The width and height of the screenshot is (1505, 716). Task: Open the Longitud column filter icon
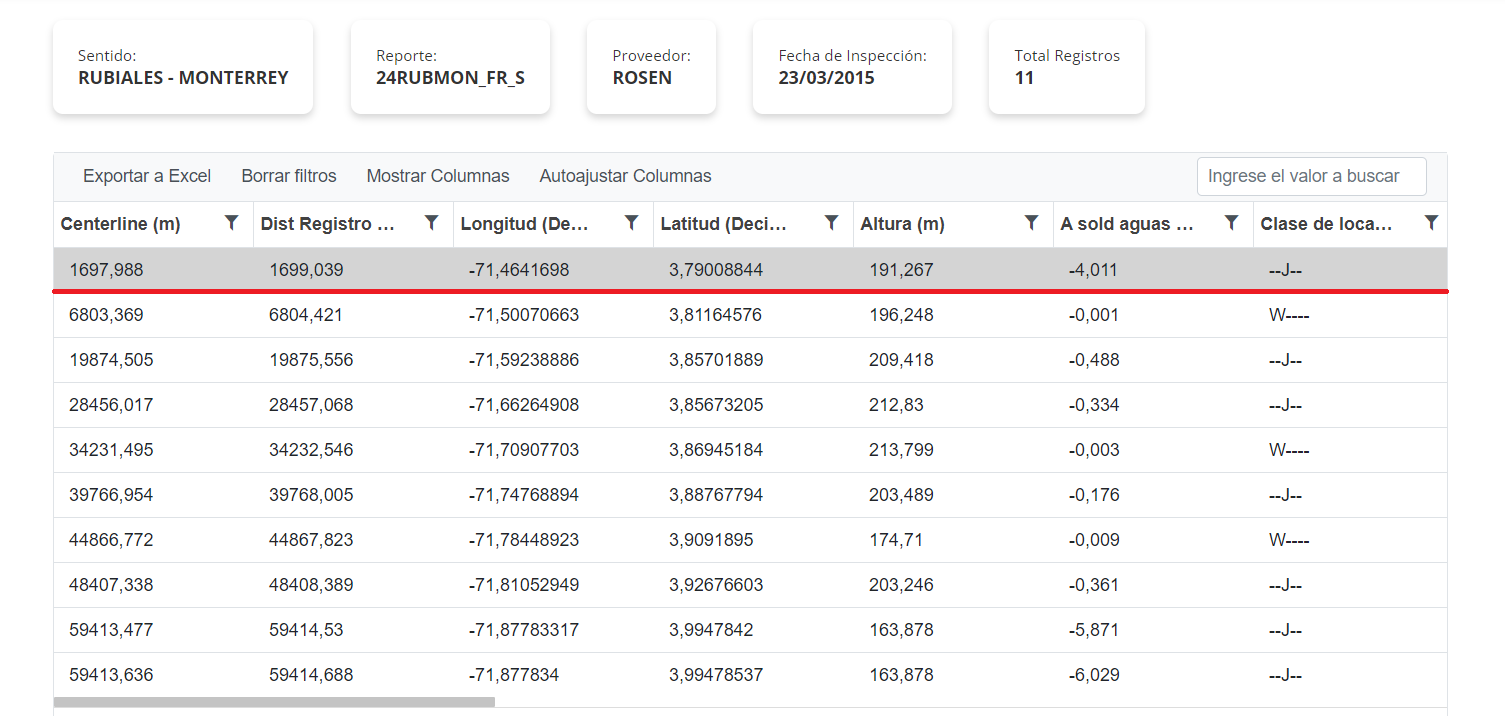pyautogui.click(x=632, y=223)
